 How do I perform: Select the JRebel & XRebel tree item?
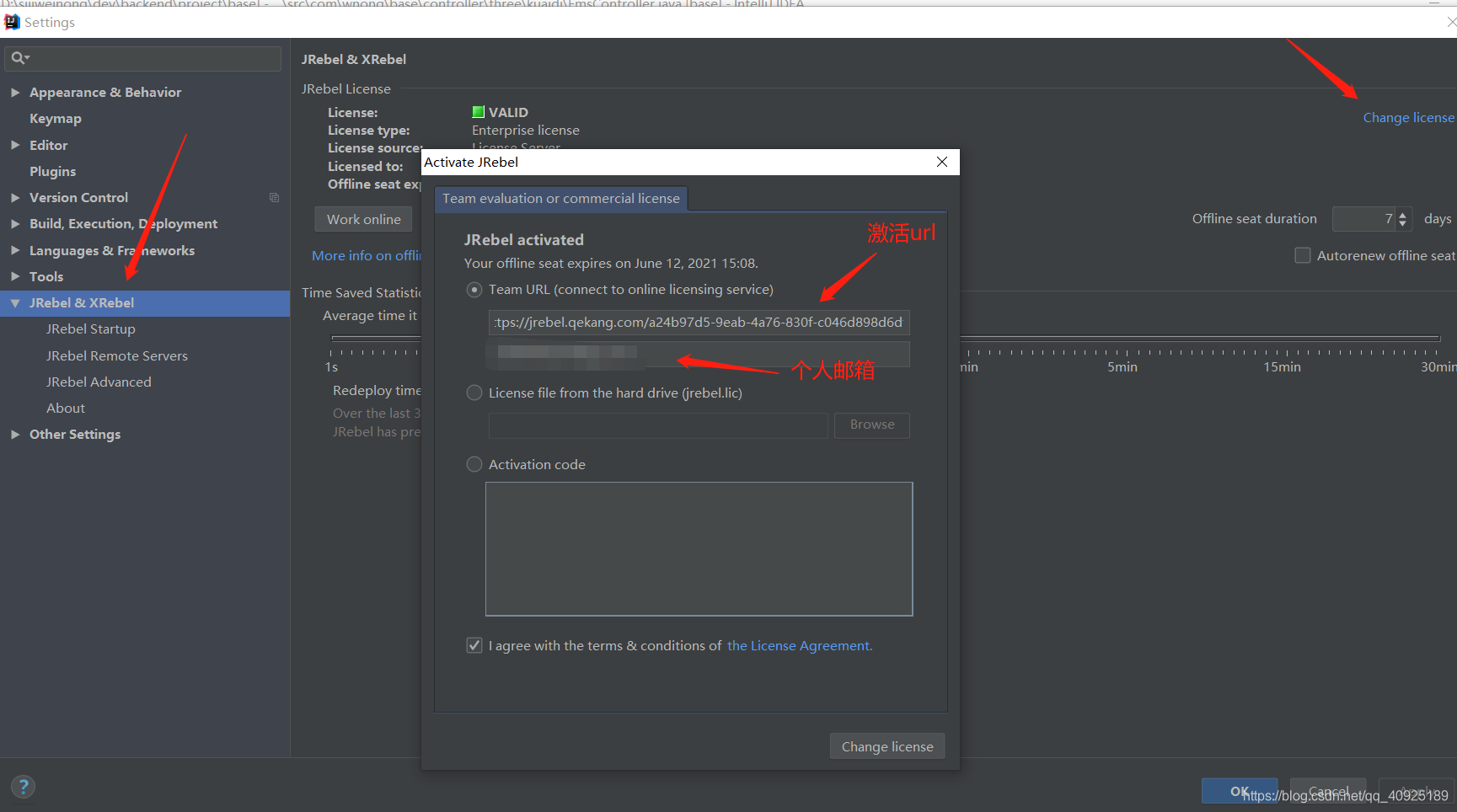pyautogui.click(x=145, y=303)
